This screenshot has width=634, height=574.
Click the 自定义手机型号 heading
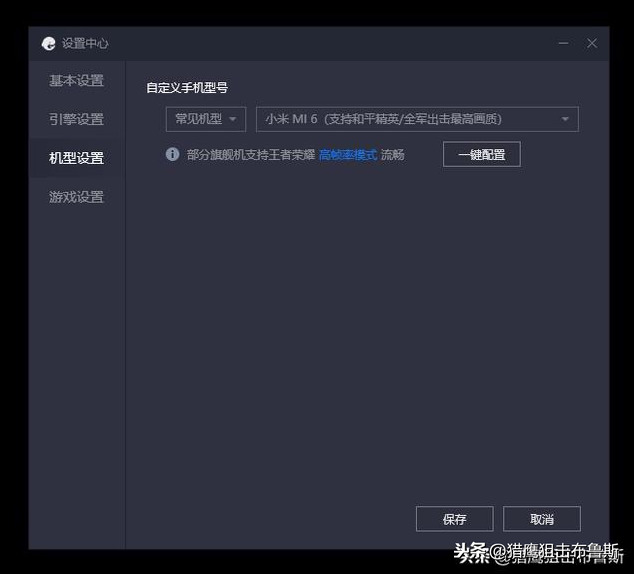coord(187,88)
